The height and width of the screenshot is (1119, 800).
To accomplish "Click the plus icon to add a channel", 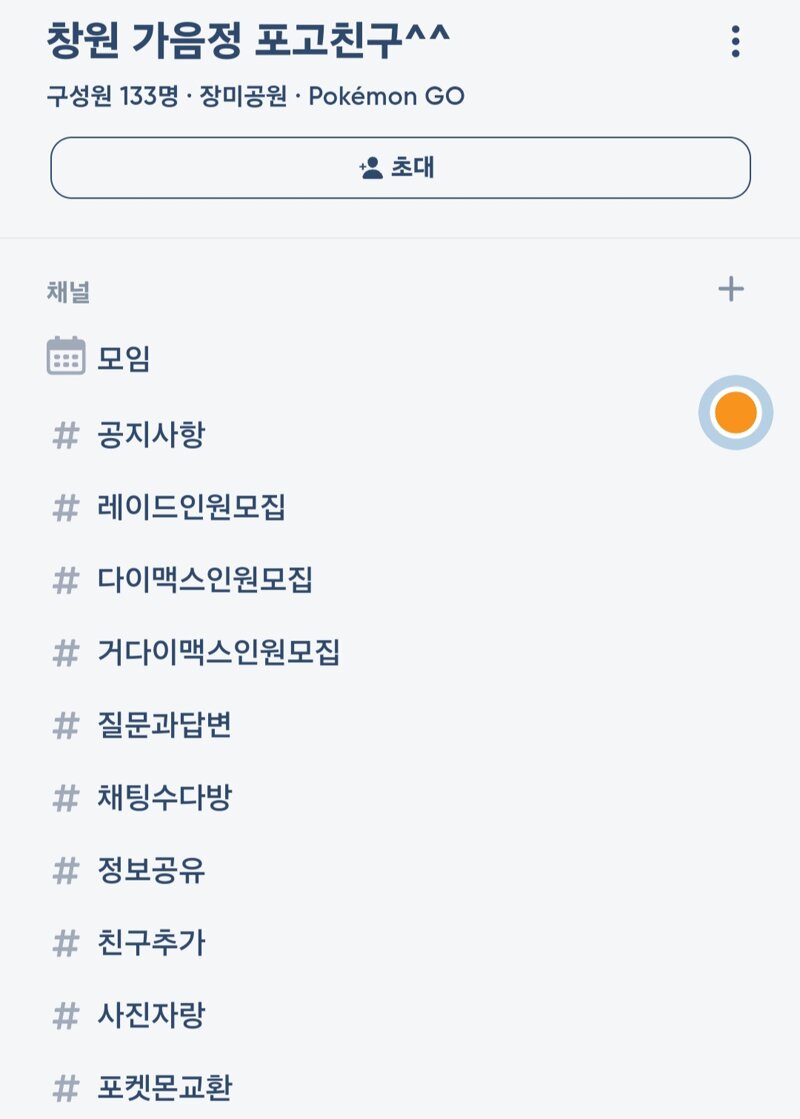I will [x=731, y=289].
